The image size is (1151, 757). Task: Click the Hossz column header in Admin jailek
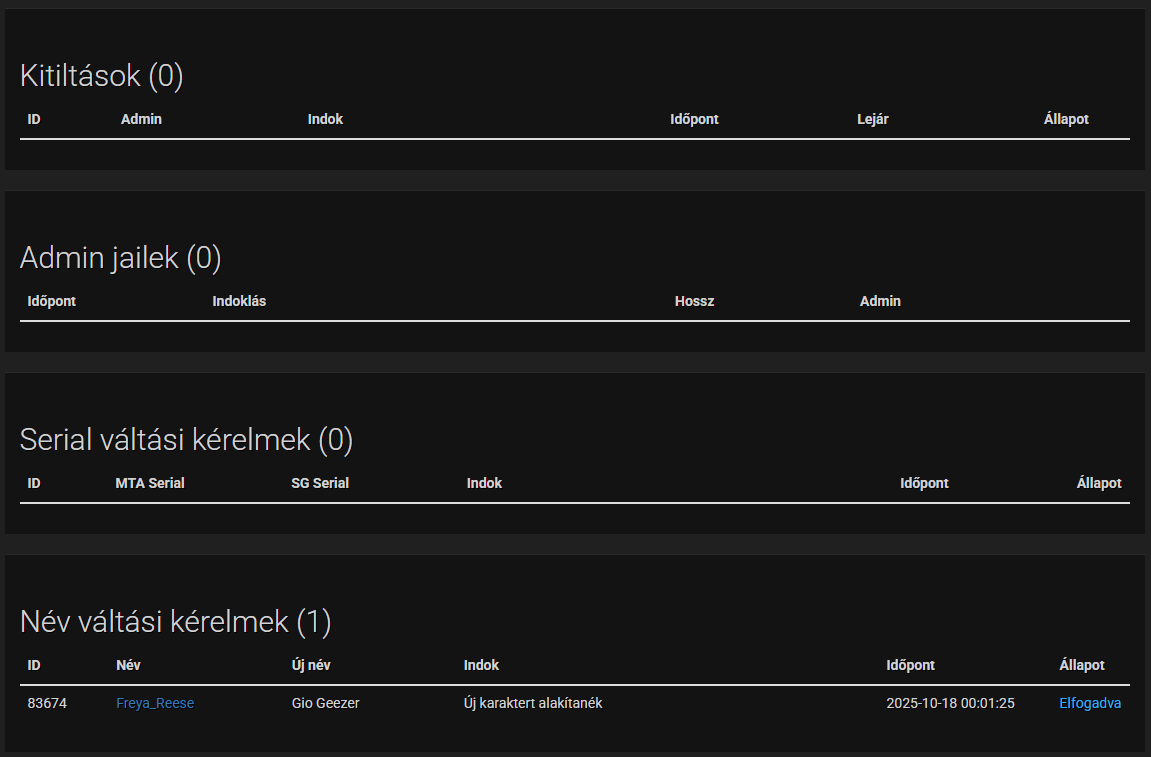pos(694,301)
